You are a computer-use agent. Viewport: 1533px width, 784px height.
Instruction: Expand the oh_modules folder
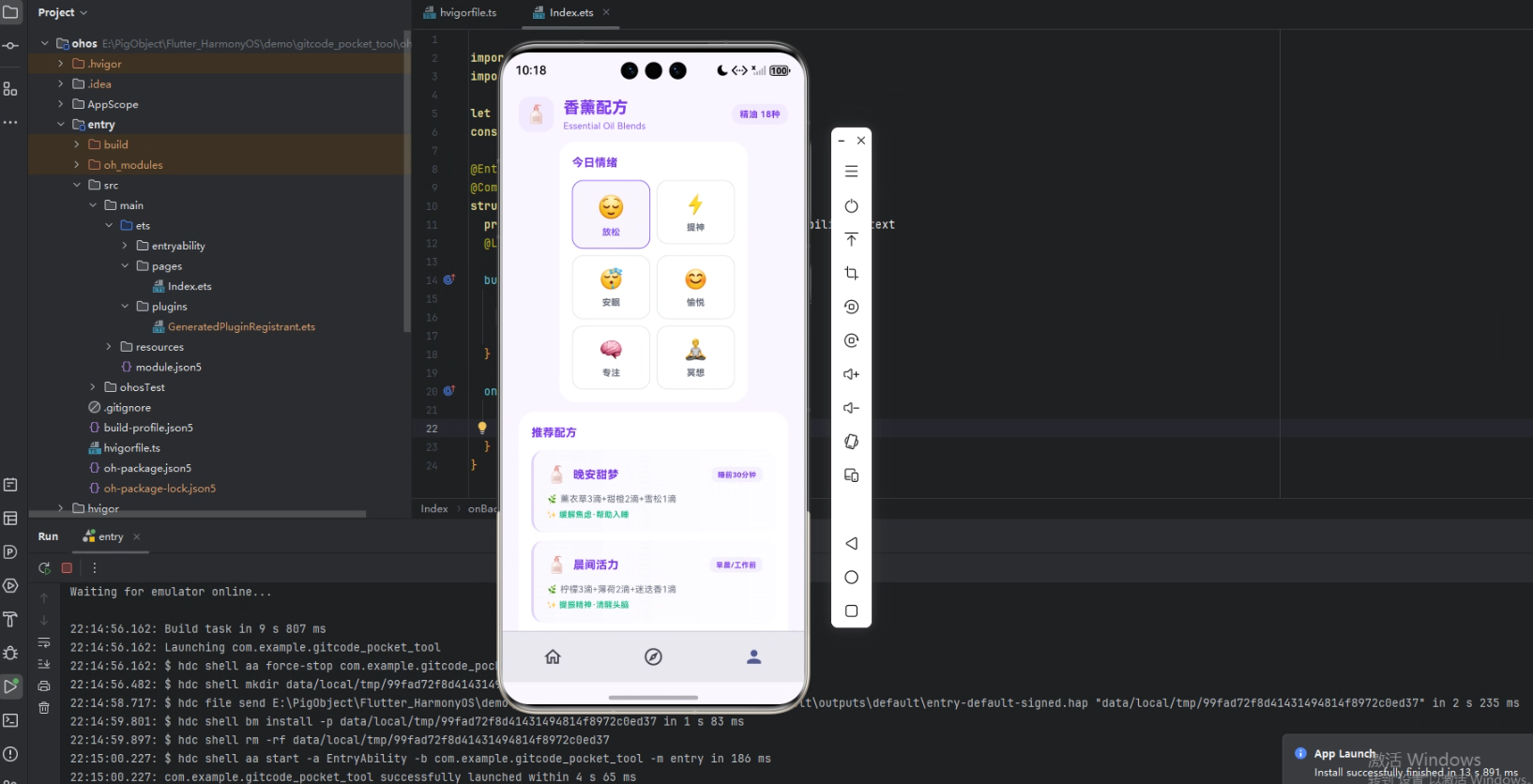[x=77, y=164]
